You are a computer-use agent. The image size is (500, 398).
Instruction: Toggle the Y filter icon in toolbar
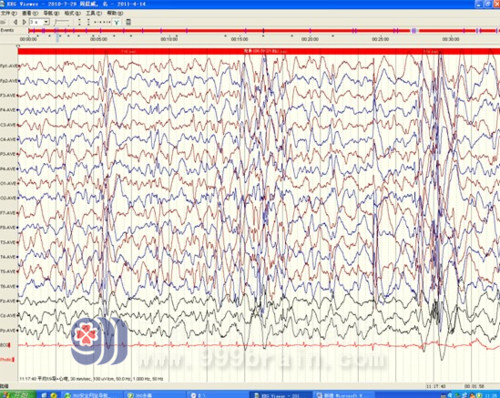pos(116,22)
